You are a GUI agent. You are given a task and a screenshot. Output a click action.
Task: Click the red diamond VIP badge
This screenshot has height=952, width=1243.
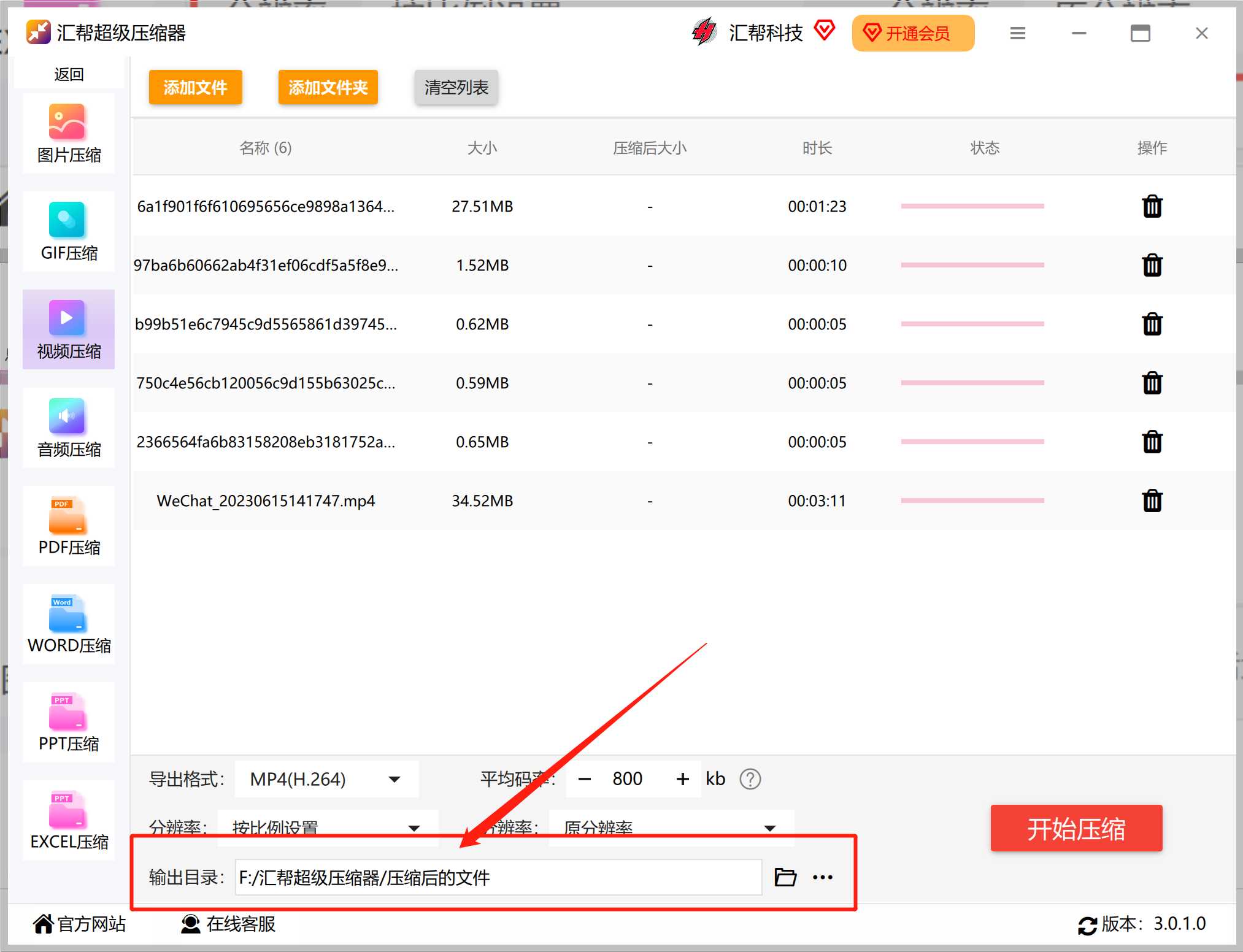tap(825, 29)
